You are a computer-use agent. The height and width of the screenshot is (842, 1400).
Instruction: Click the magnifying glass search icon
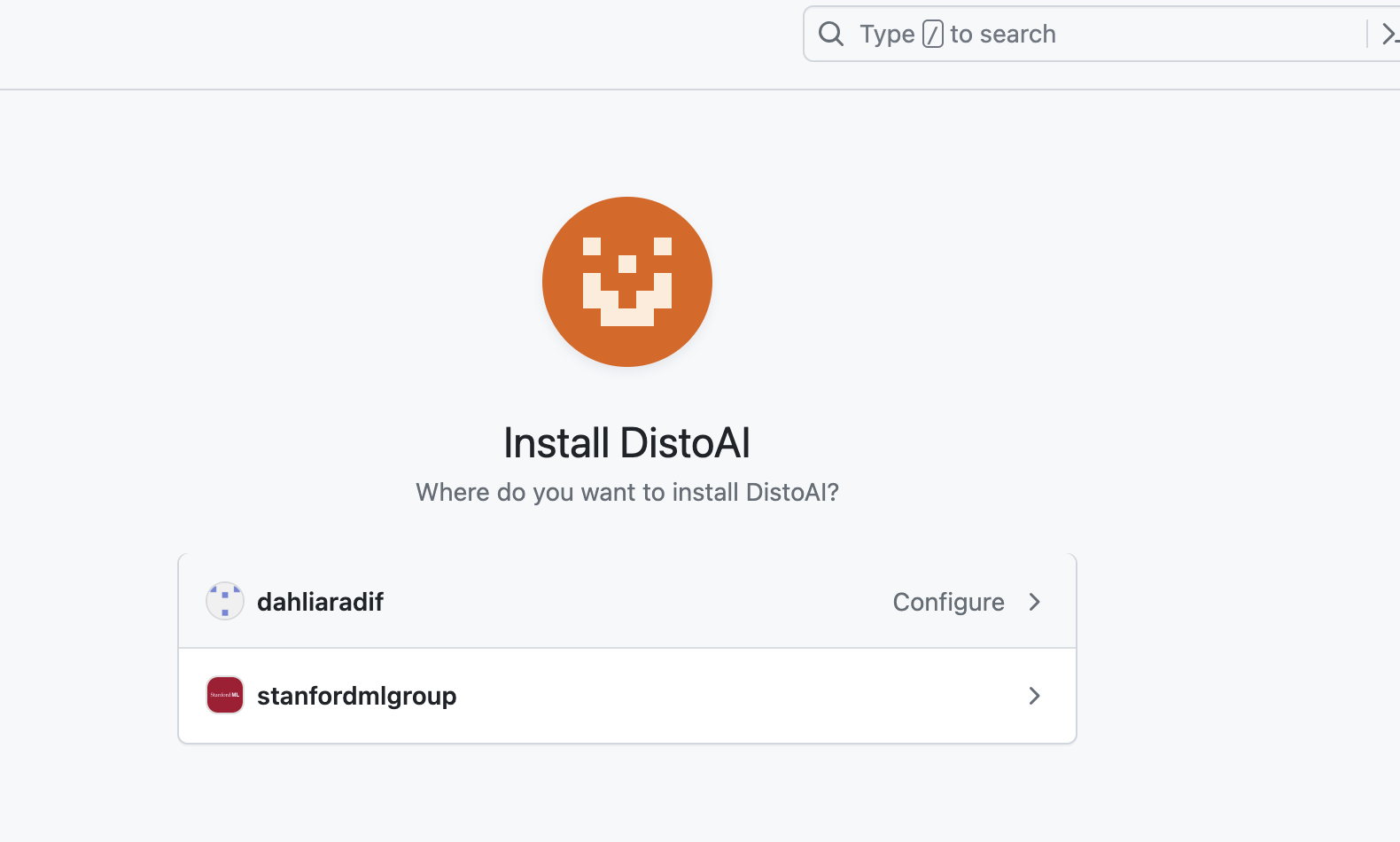(831, 34)
